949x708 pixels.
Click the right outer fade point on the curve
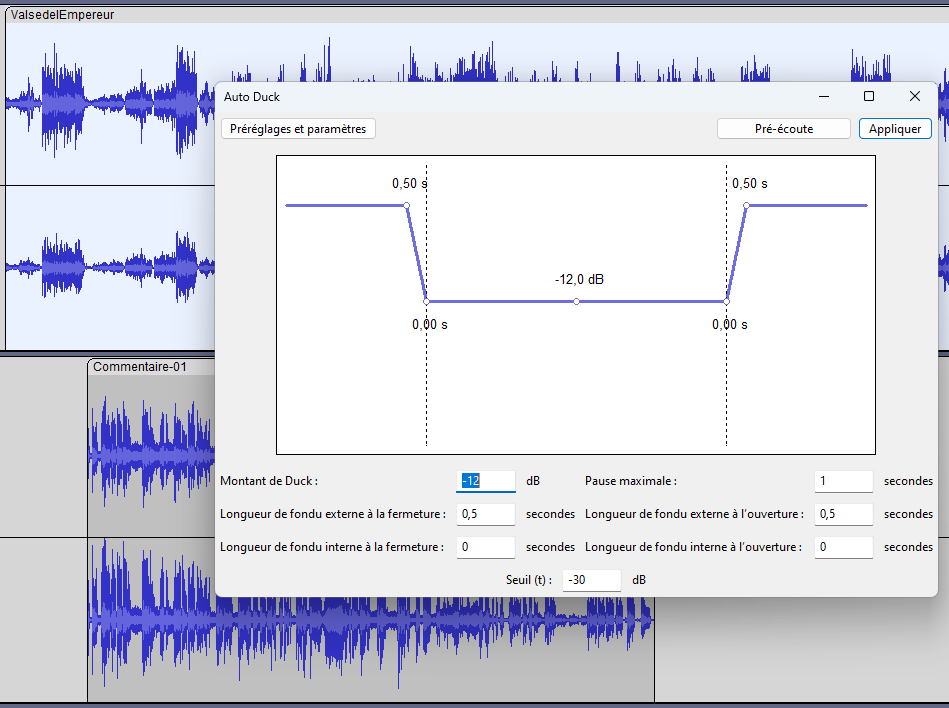[746, 205]
